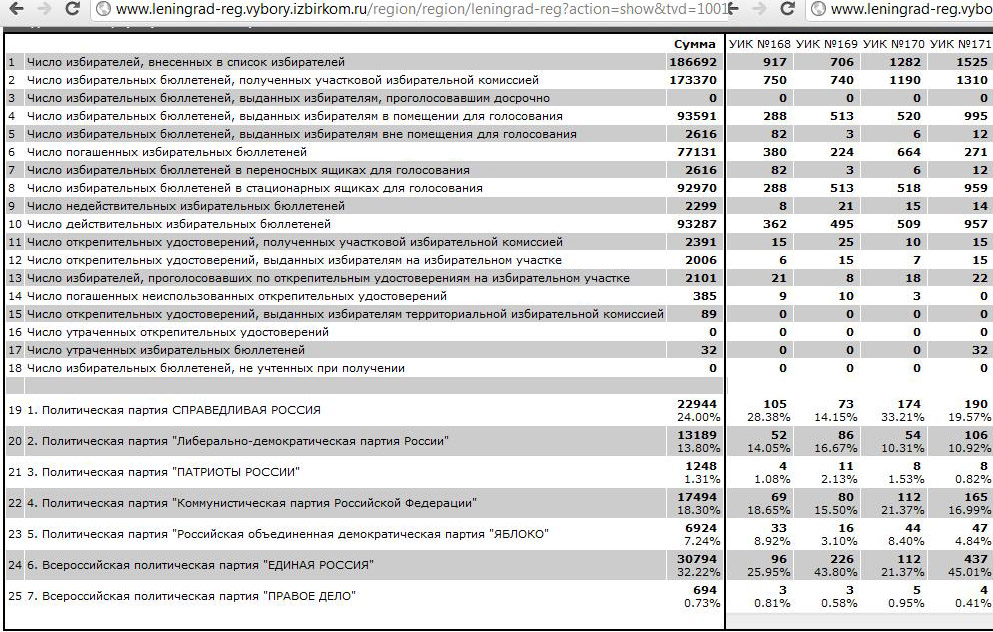Open the УИК №170 column header
This screenshot has width=993, height=632.
[x=893, y=44]
